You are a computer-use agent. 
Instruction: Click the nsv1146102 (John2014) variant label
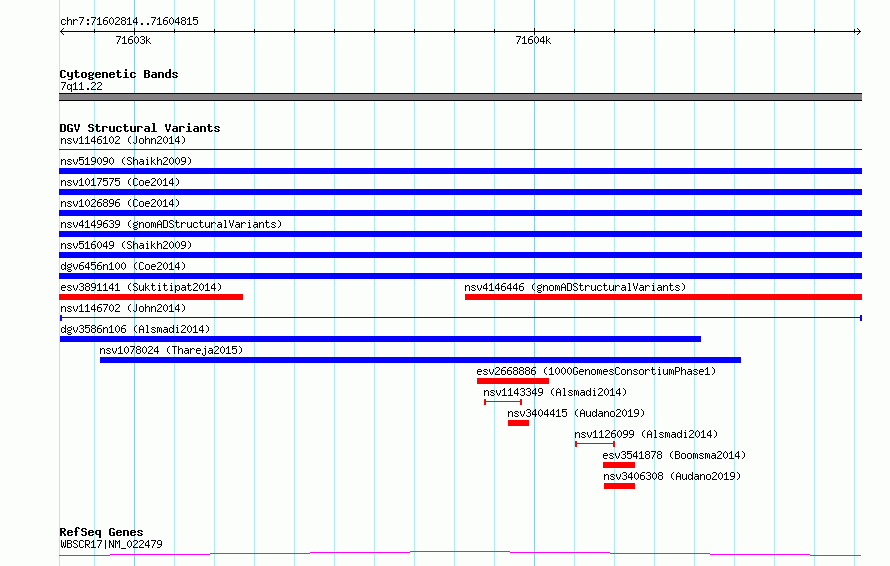tap(123, 140)
